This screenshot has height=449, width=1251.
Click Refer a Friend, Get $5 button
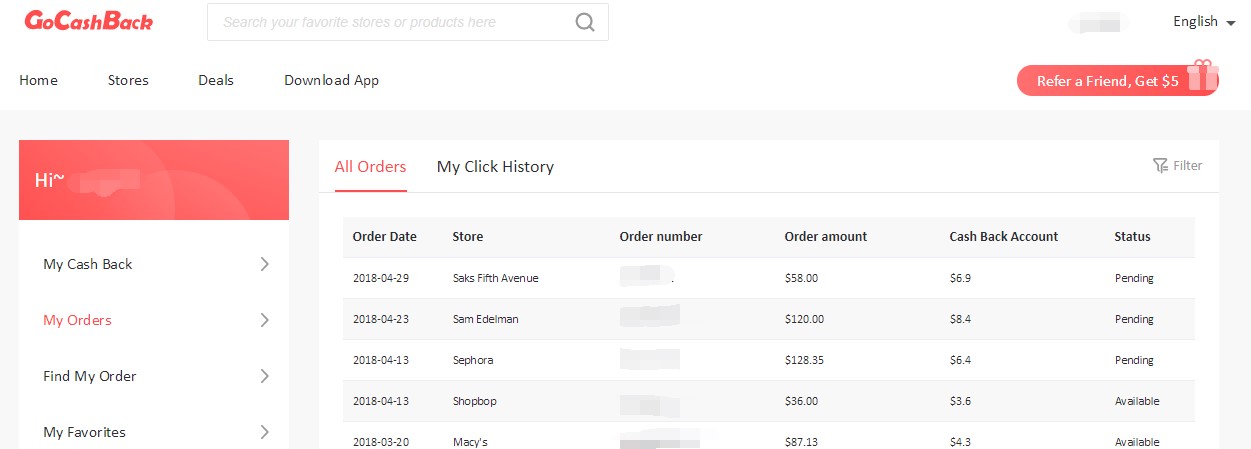(1117, 81)
